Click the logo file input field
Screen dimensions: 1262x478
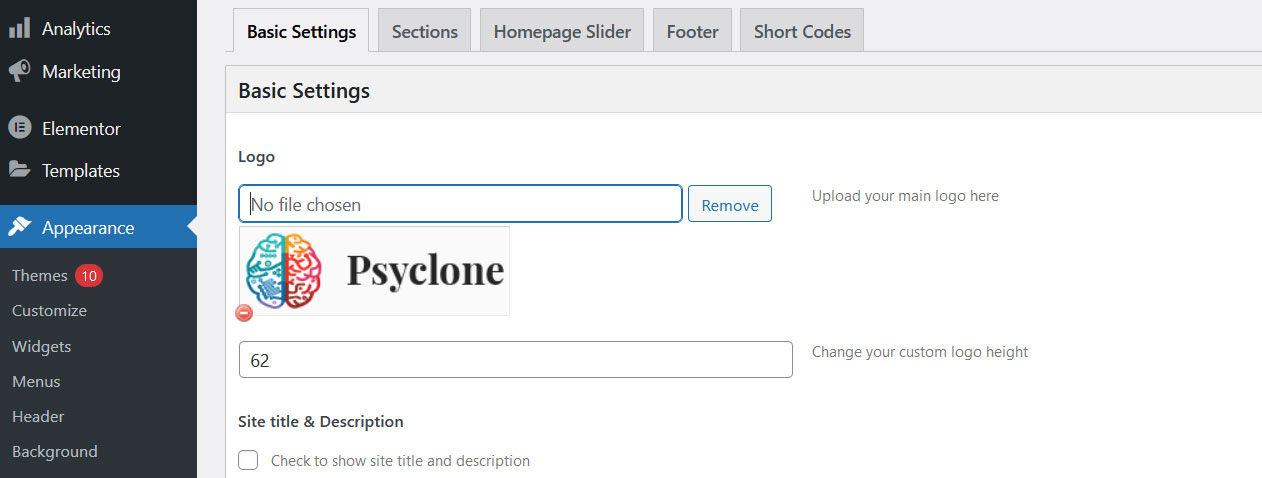[x=461, y=203]
